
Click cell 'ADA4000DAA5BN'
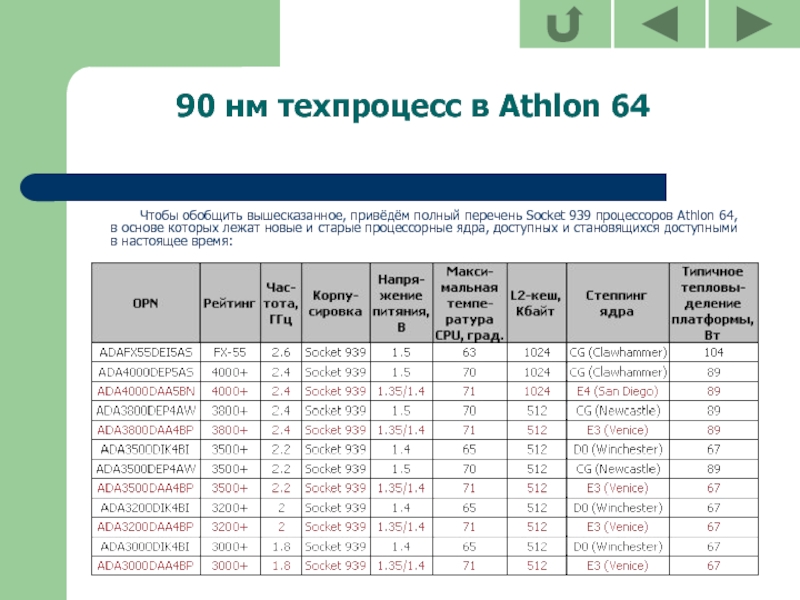(146, 391)
